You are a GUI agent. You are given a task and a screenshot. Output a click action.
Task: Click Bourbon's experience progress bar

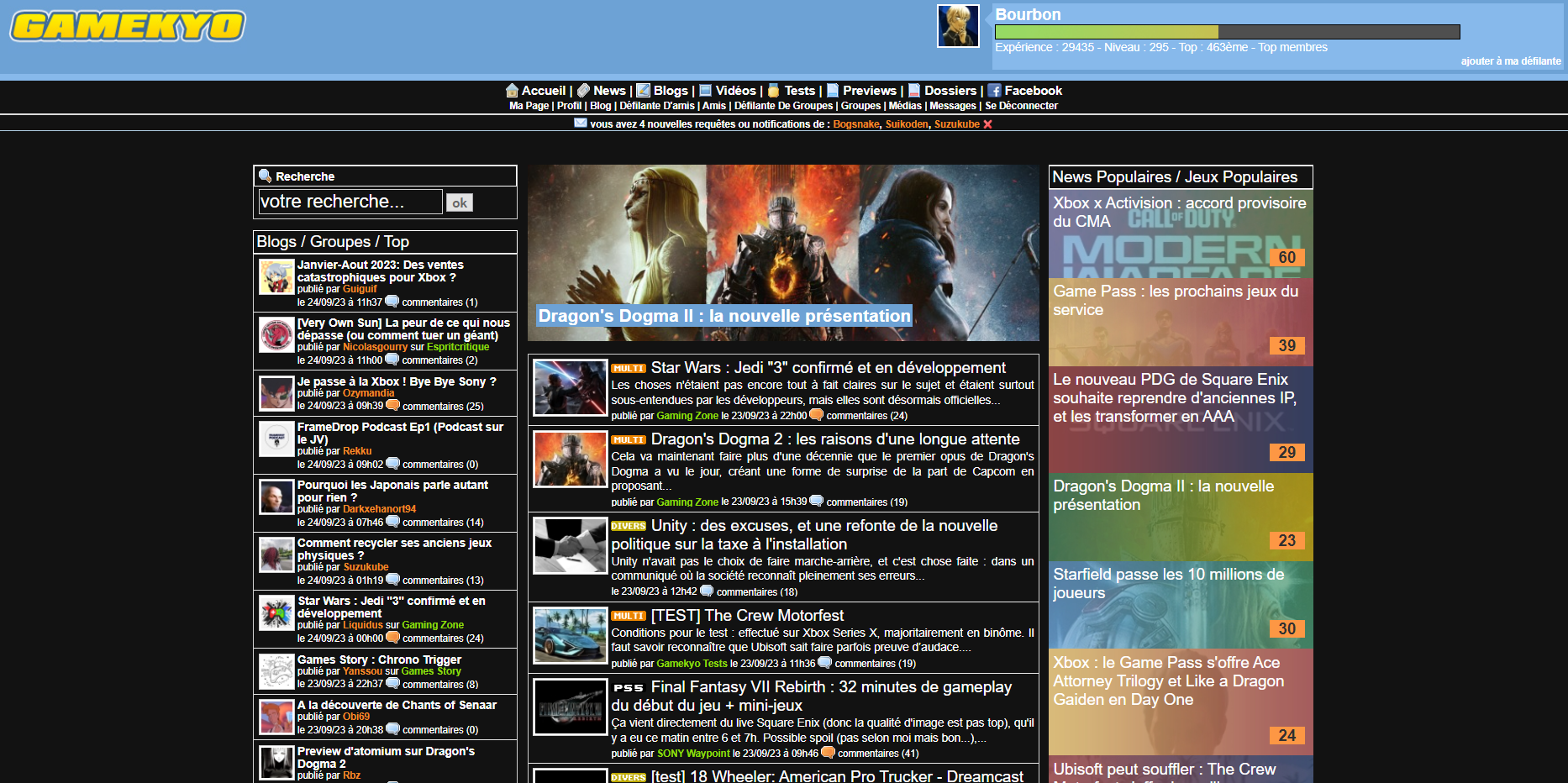(x=1228, y=32)
